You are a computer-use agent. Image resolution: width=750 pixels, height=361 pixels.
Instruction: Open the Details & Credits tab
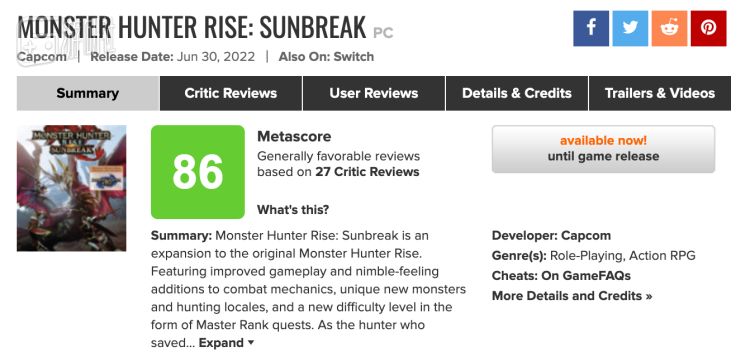click(x=517, y=93)
